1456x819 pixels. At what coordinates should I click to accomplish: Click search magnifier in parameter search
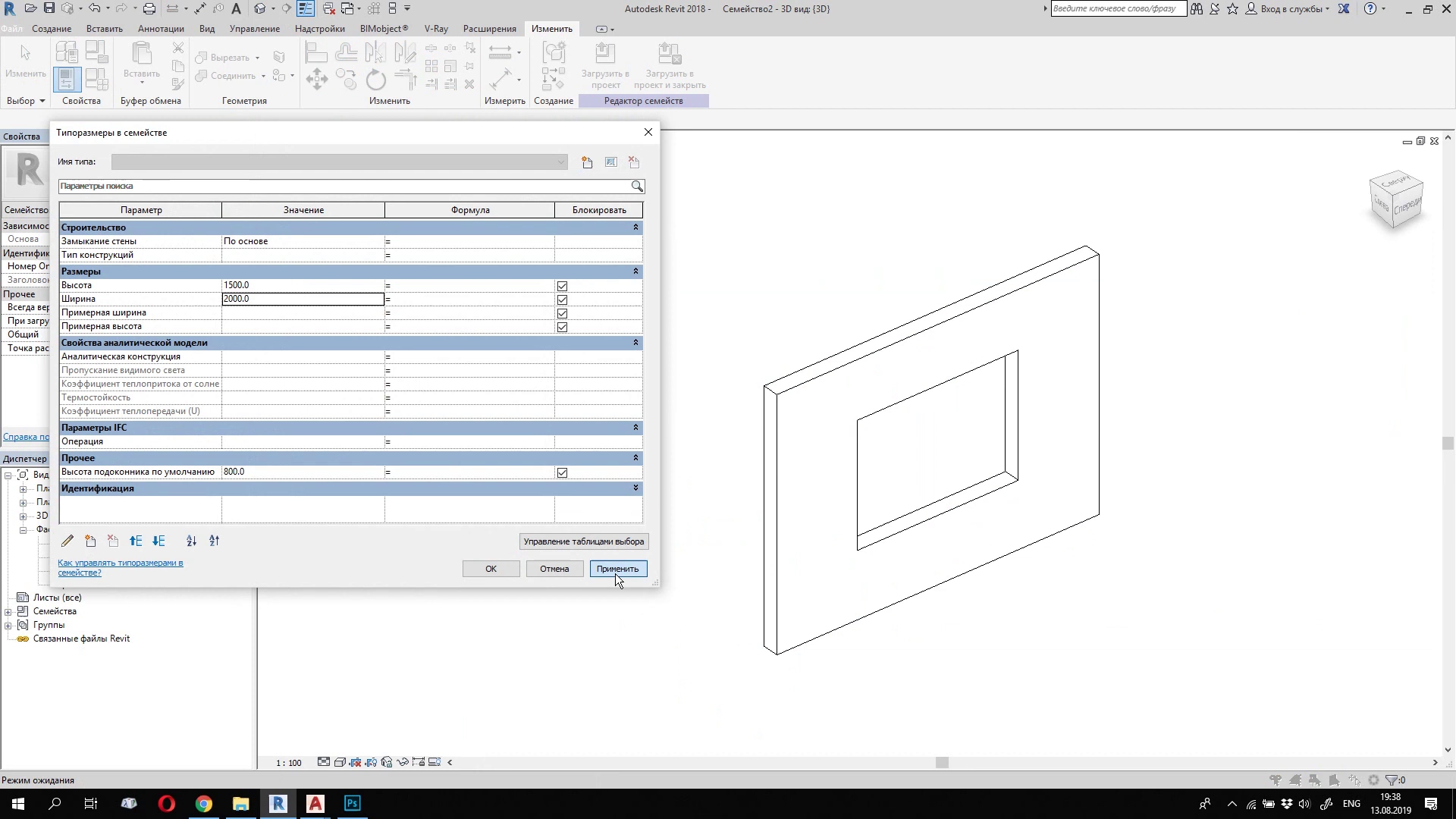(x=637, y=186)
